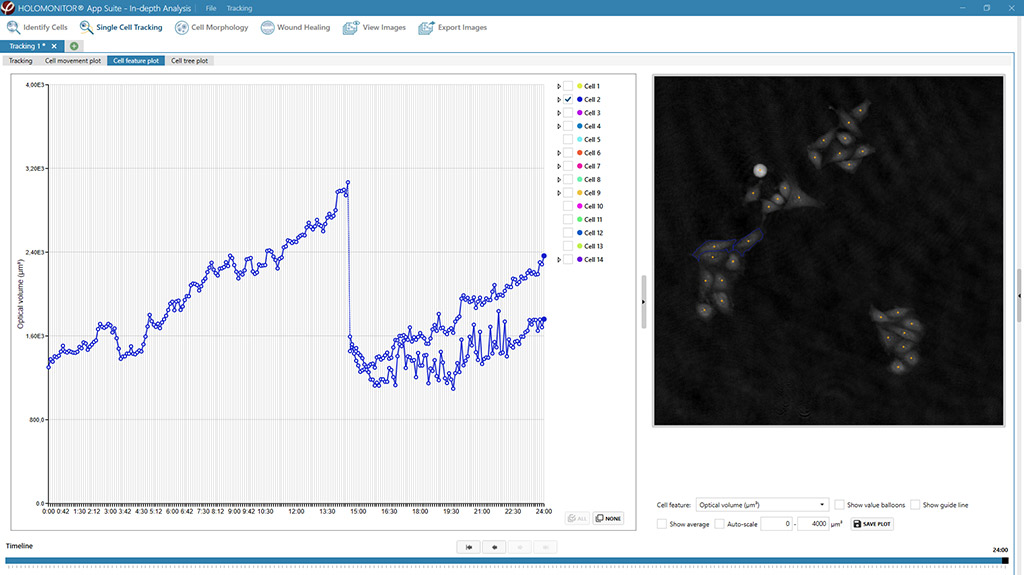Uncheck the Cell 2 checkbox

[x=568, y=99]
